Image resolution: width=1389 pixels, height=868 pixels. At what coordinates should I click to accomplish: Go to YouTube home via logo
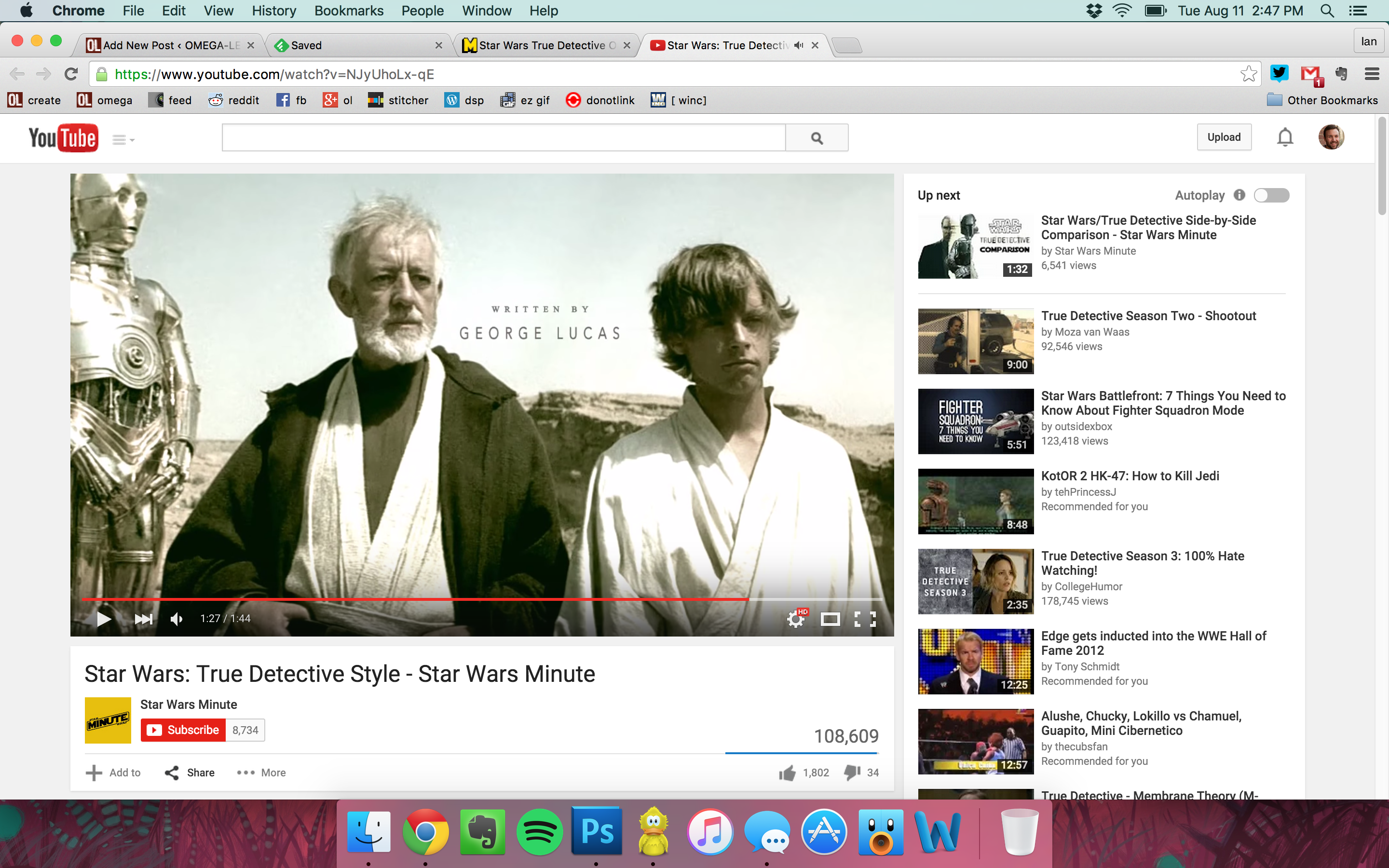(63, 138)
